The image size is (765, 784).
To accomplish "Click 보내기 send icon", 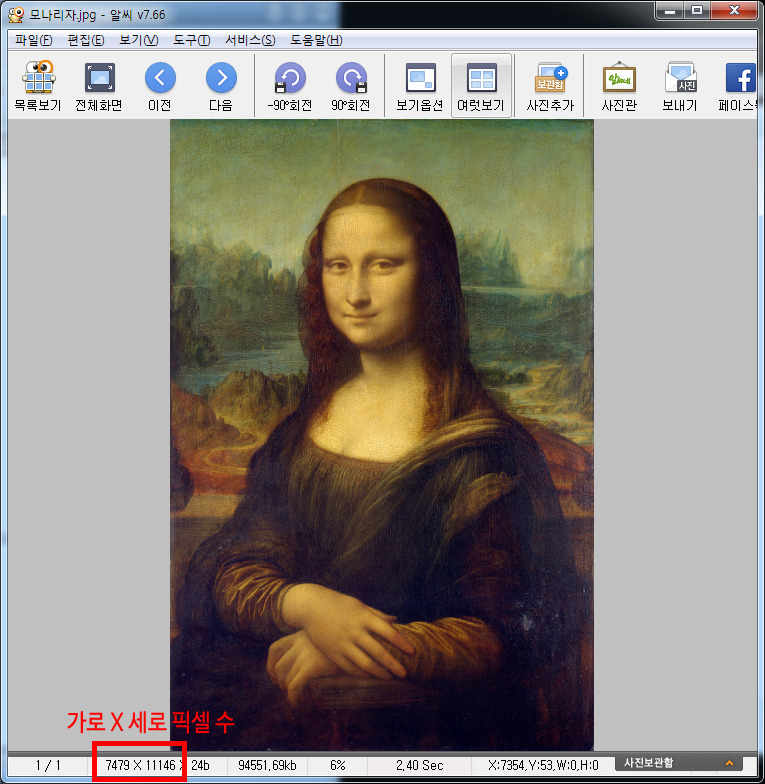I will 680,86.
